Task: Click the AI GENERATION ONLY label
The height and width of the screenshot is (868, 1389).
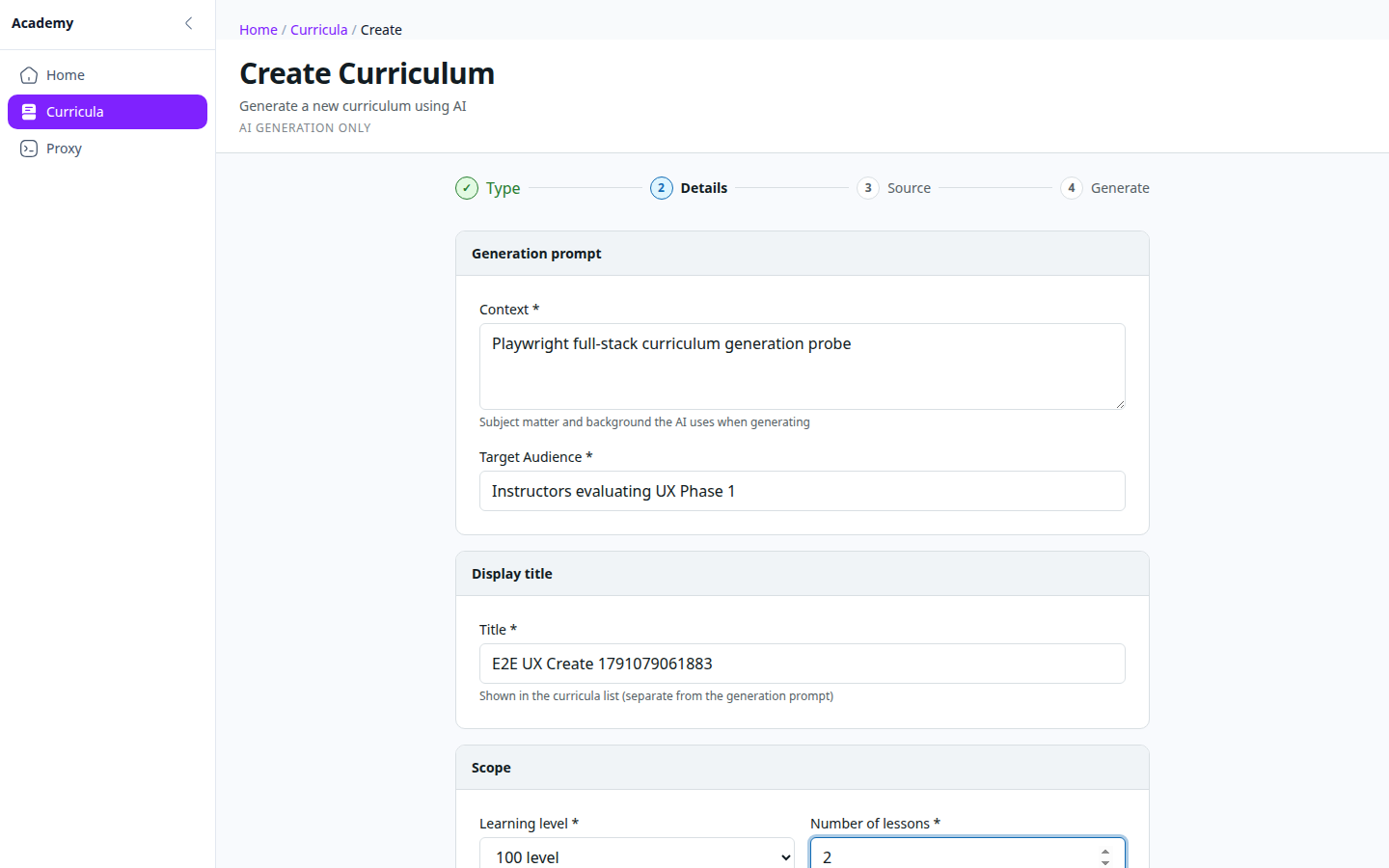Action: 305,128
